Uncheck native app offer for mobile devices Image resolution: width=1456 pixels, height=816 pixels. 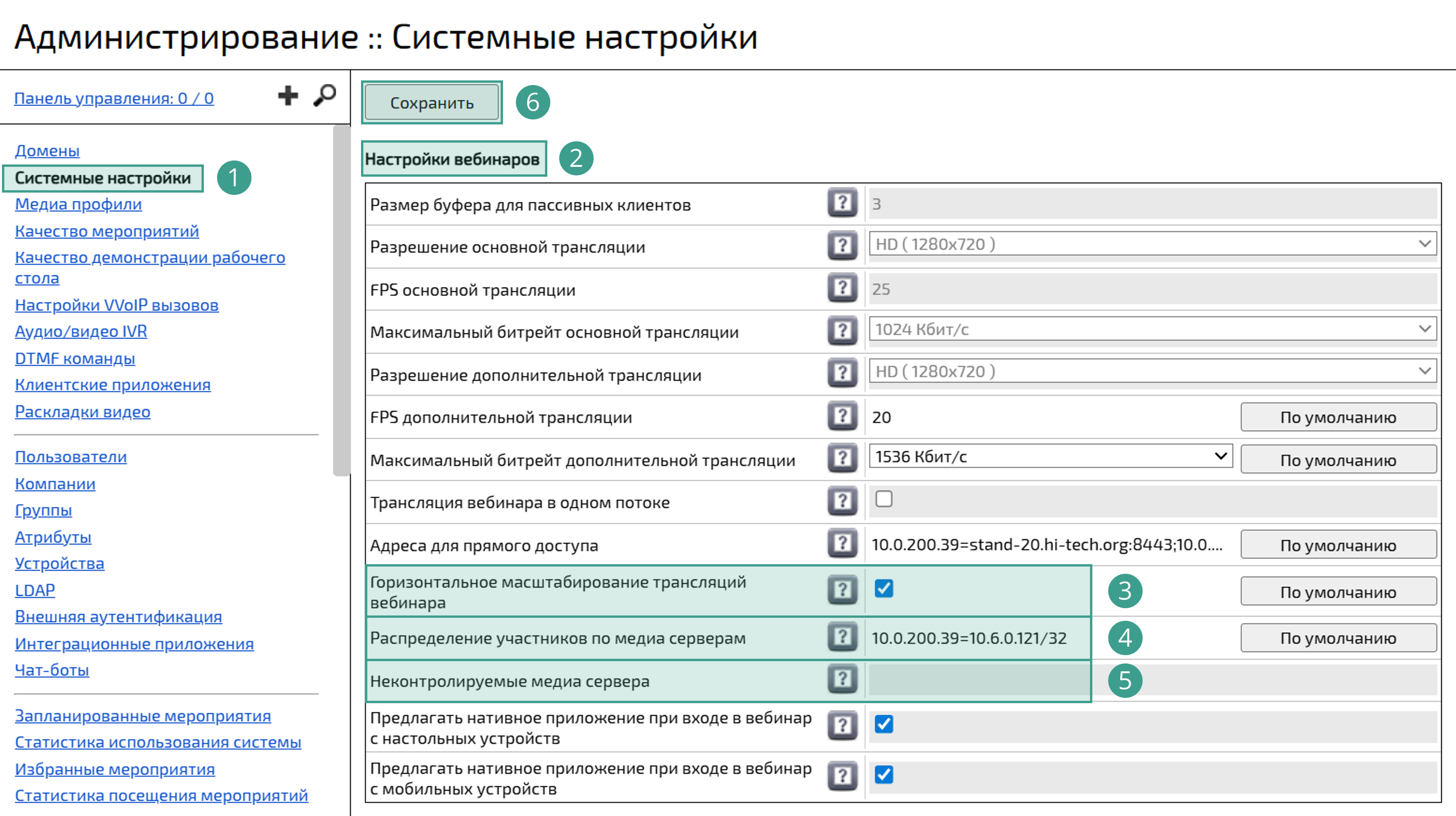click(x=884, y=774)
